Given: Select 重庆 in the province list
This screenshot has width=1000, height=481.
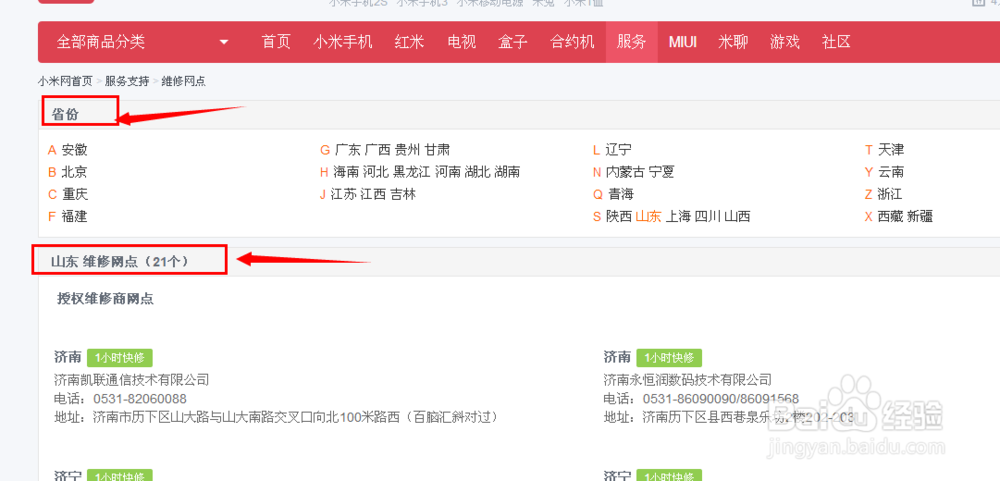Looking at the screenshot, I should pyautogui.click(x=75, y=194).
